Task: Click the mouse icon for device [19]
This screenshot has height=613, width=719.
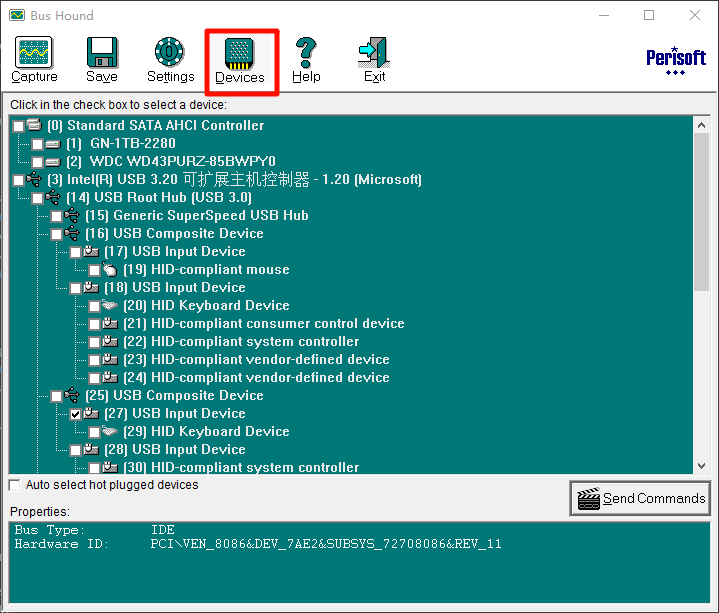Action: pyautogui.click(x=110, y=269)
